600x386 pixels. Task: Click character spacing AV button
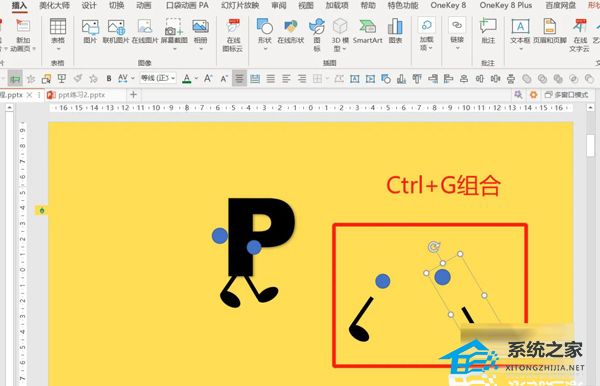(x=123, y=78)
